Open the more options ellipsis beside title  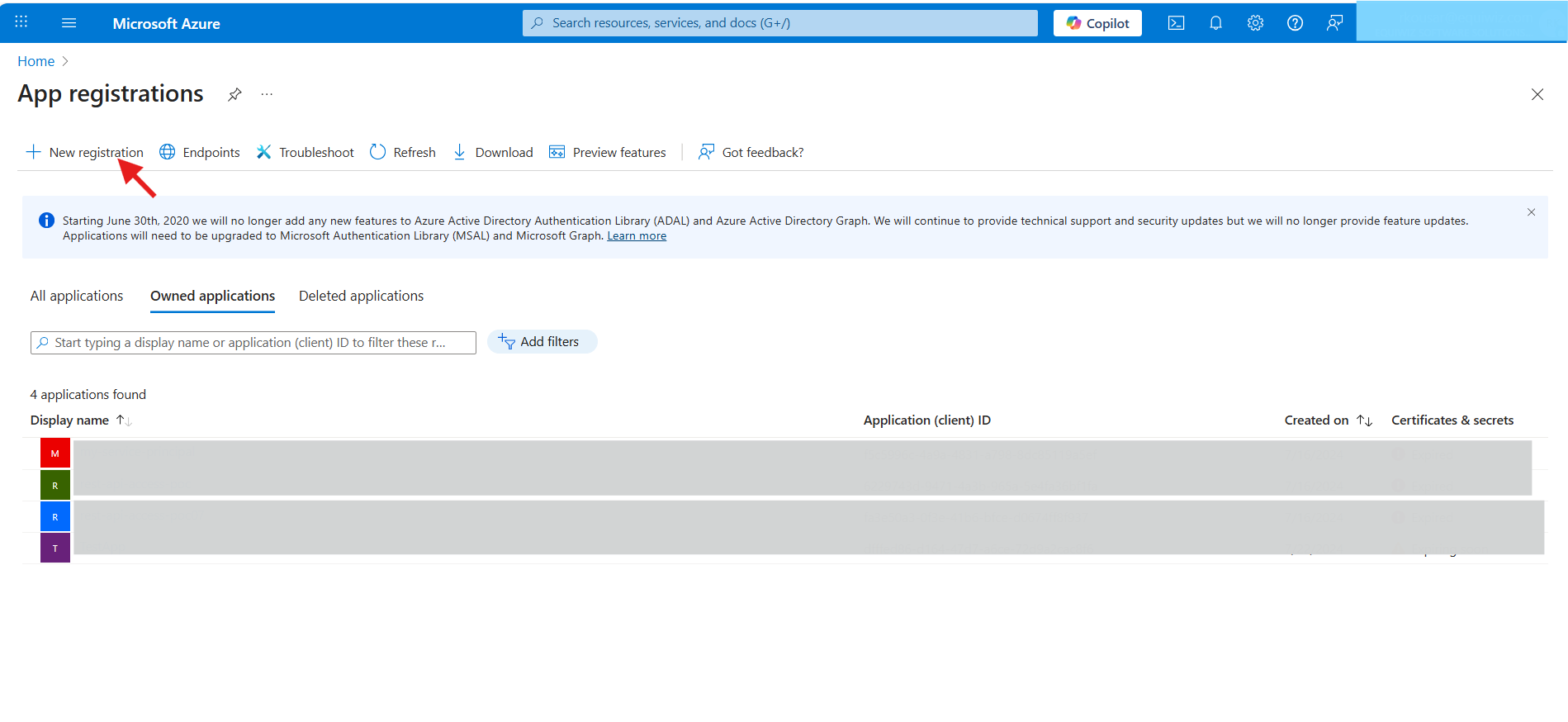click(267, 94)
